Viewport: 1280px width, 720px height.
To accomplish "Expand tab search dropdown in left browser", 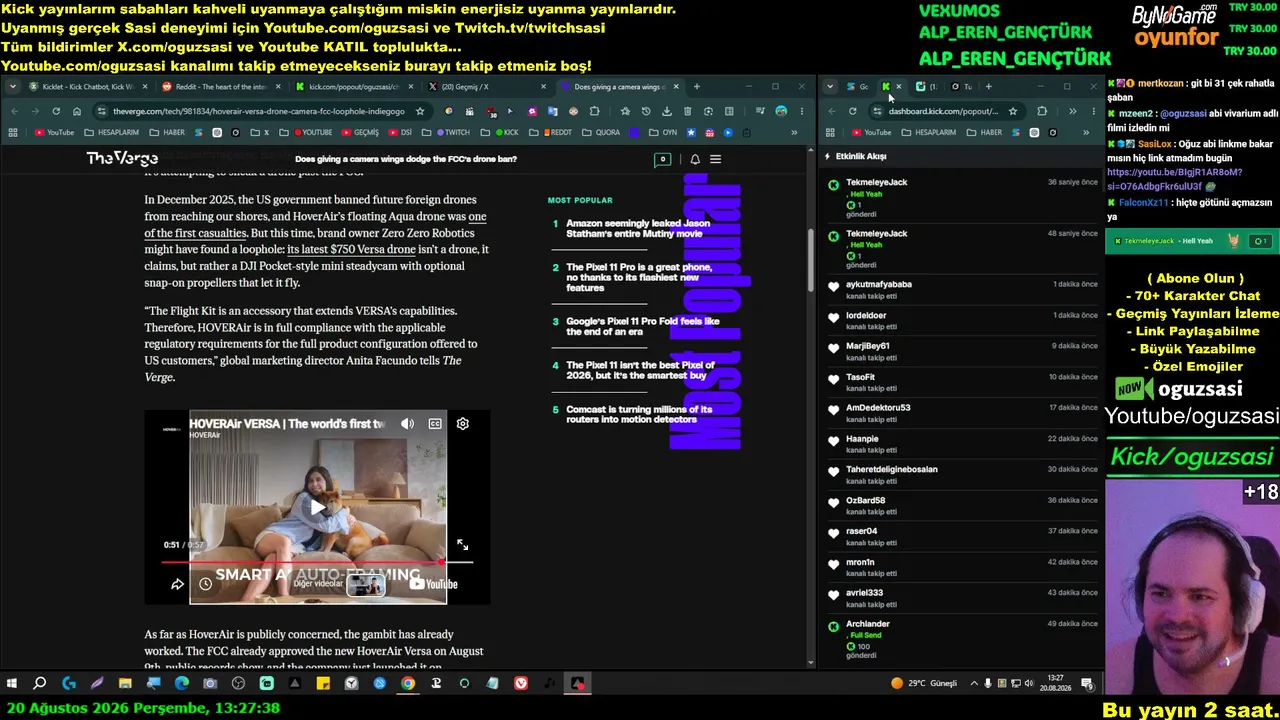I will [12, 87].
